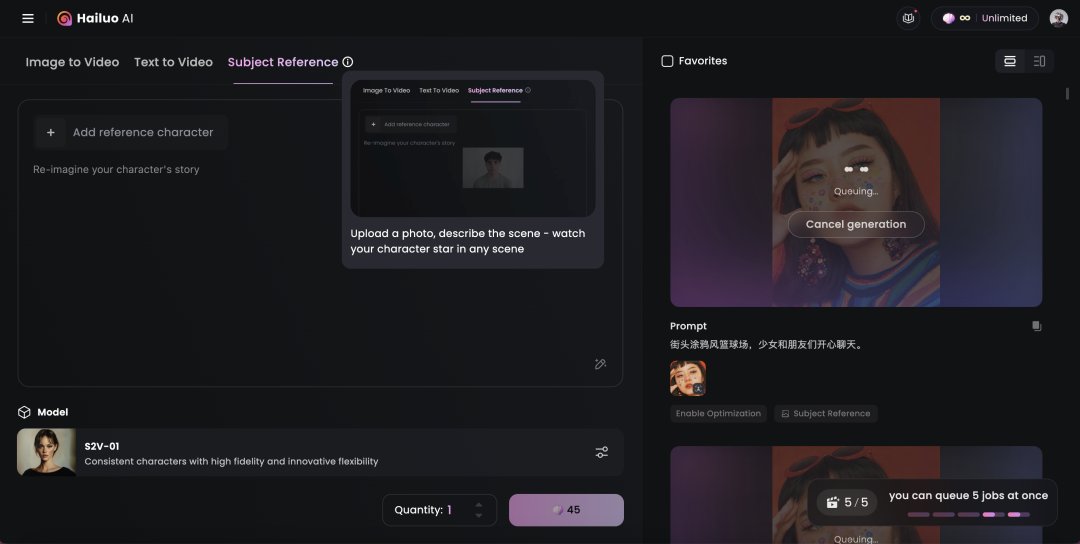Click Add reference character button
1080x544 pixels.
pyautogui.click(x=131, y=132)
